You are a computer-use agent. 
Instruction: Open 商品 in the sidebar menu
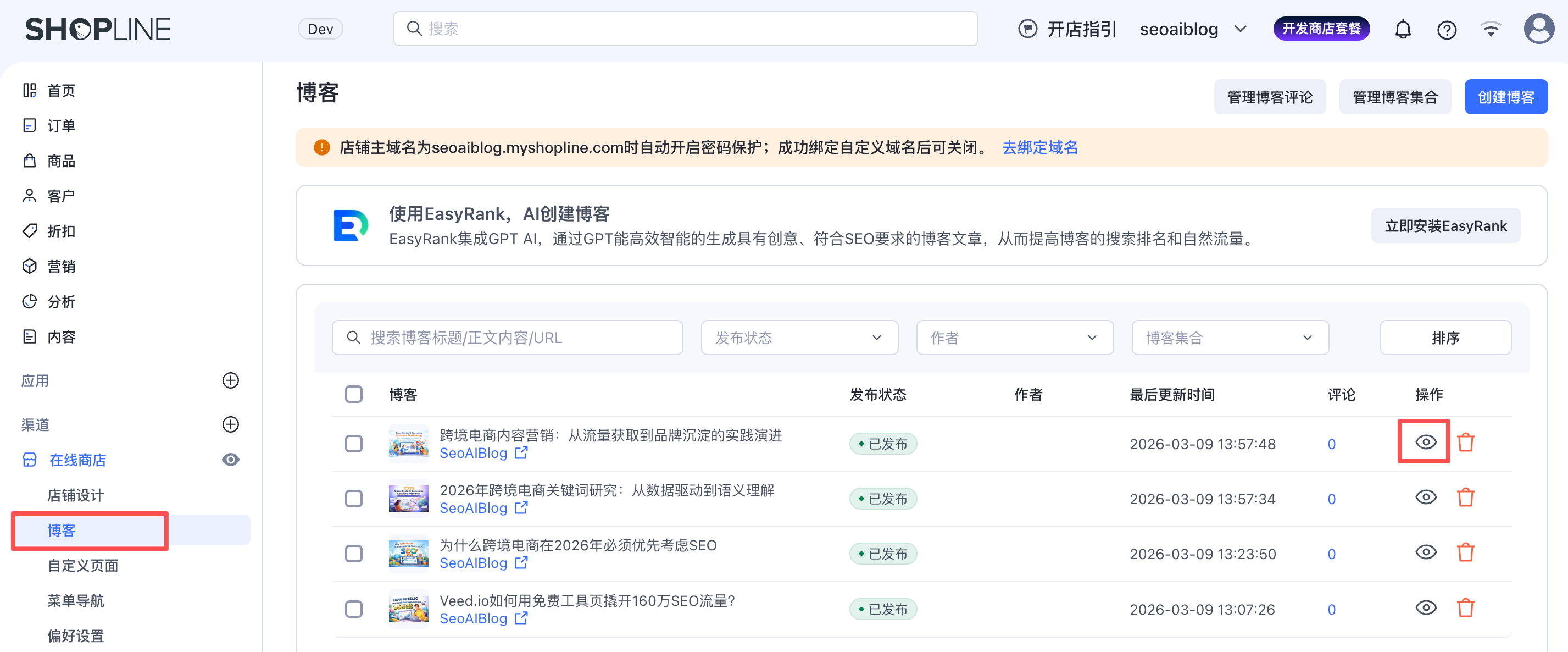(x=61, y=161)
